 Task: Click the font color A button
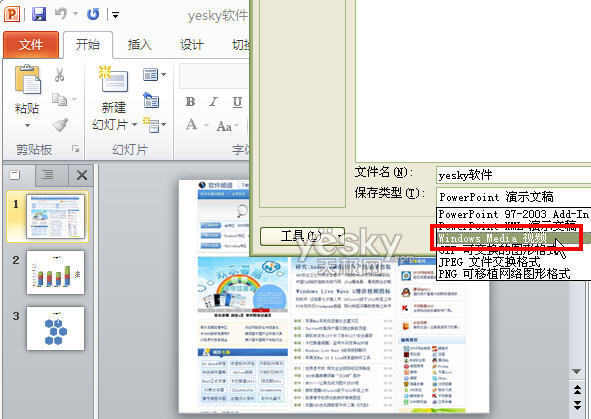click(192, 124)
